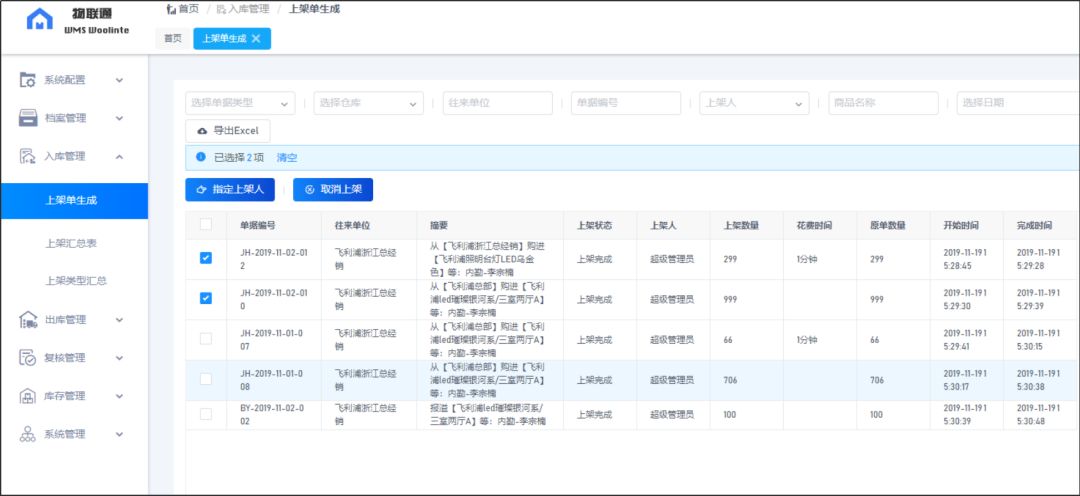This screenshot has height=496, width=1080.
Task: Click the 取消上架 button
Action: [333, 189]
